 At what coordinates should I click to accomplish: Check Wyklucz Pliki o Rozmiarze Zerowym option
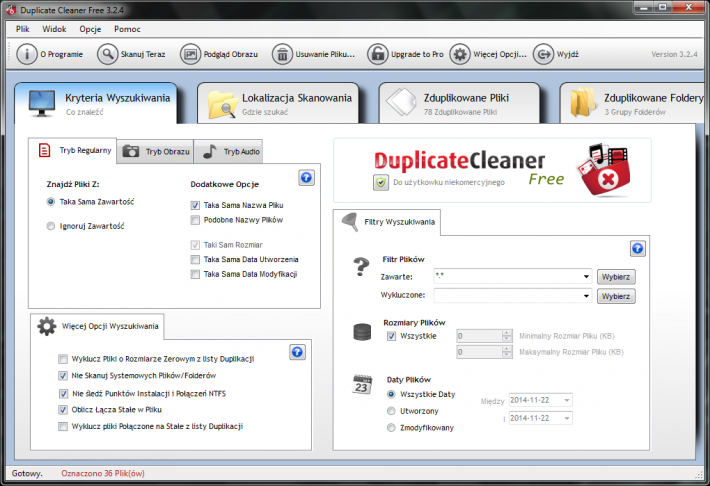pyautogui.click(x=63, y=359)
